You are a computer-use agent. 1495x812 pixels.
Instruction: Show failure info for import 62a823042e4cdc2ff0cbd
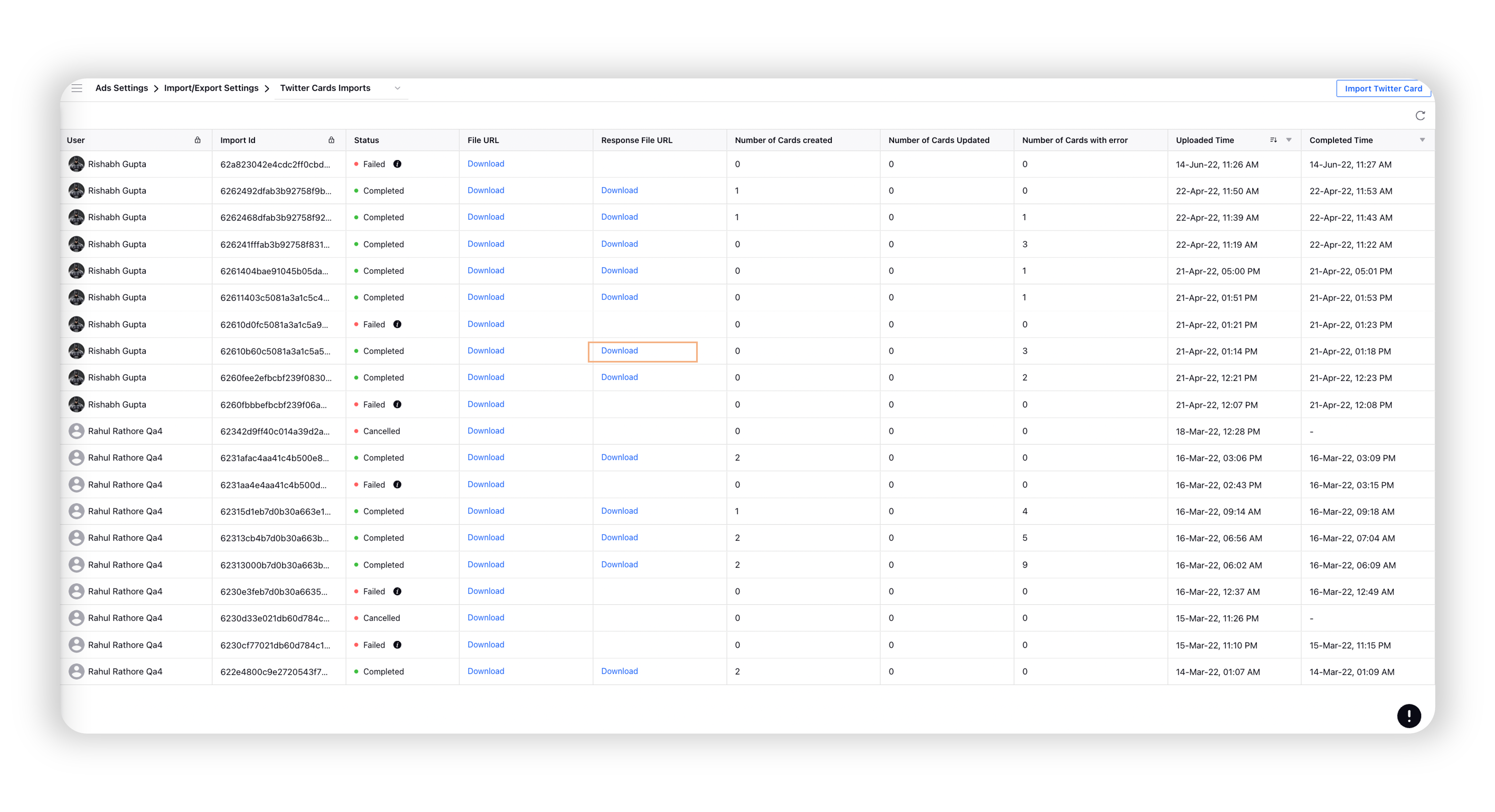(x=397, y=164)
